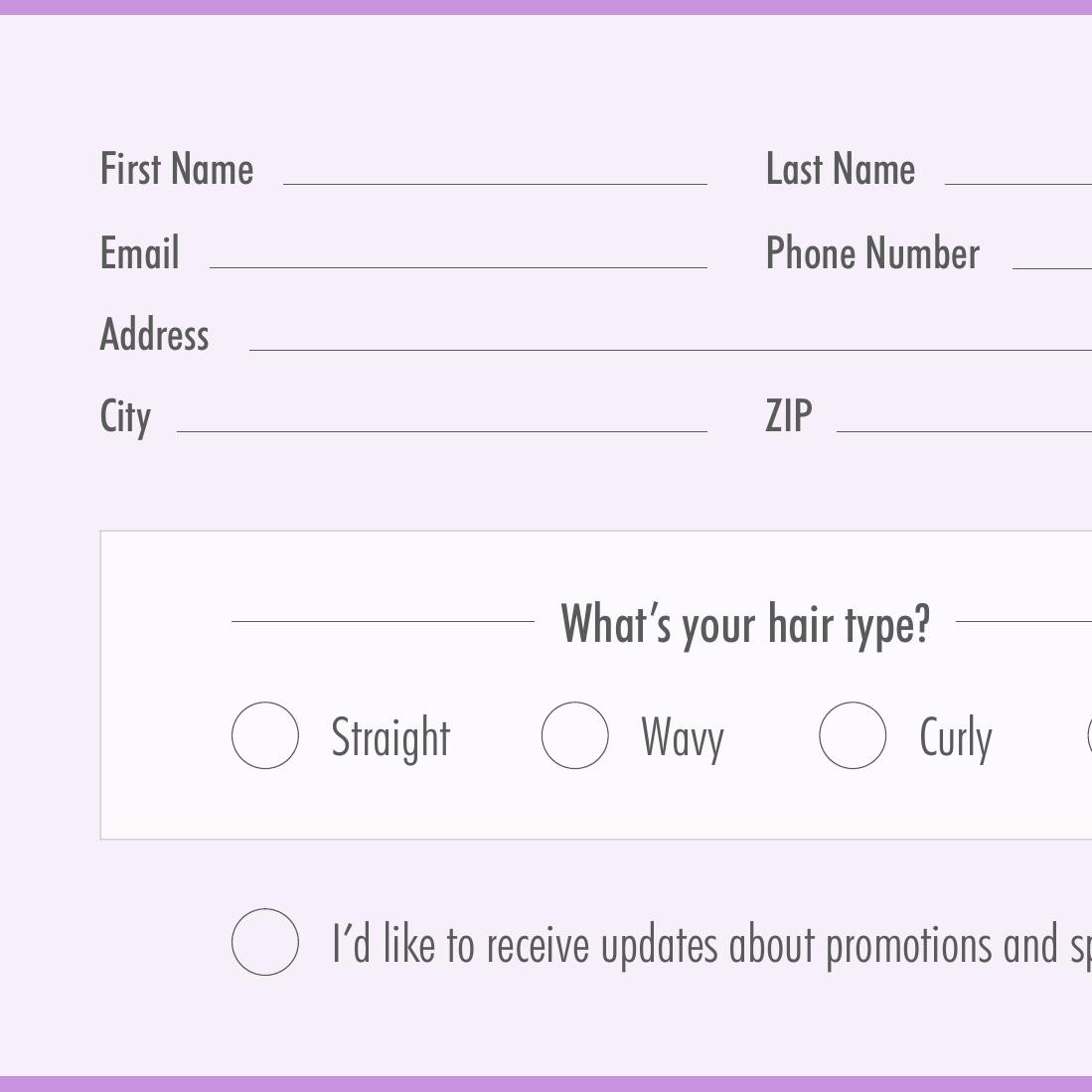Click the First Name label

[x=177, y=168]
